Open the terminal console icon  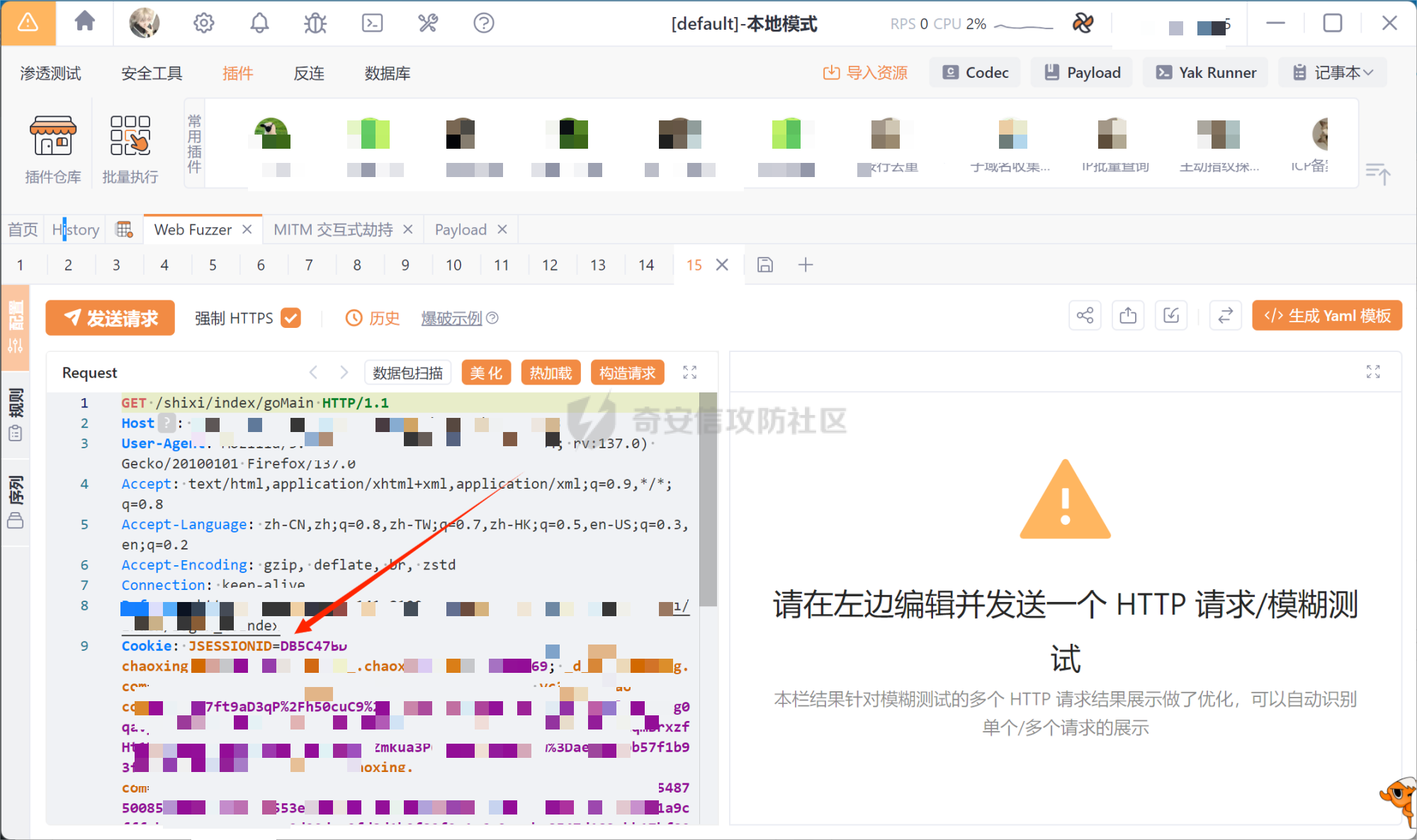click(372, 23)
